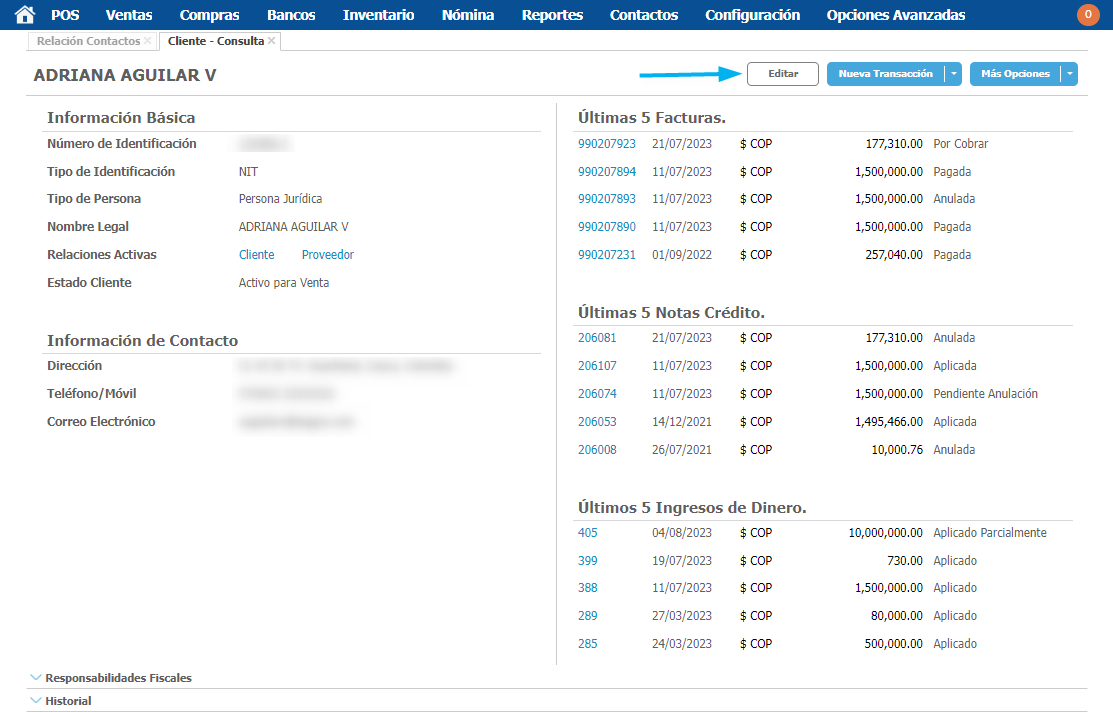
Task: Open money receipt 405
Action: pyautogui.click(x=587, y=533)
